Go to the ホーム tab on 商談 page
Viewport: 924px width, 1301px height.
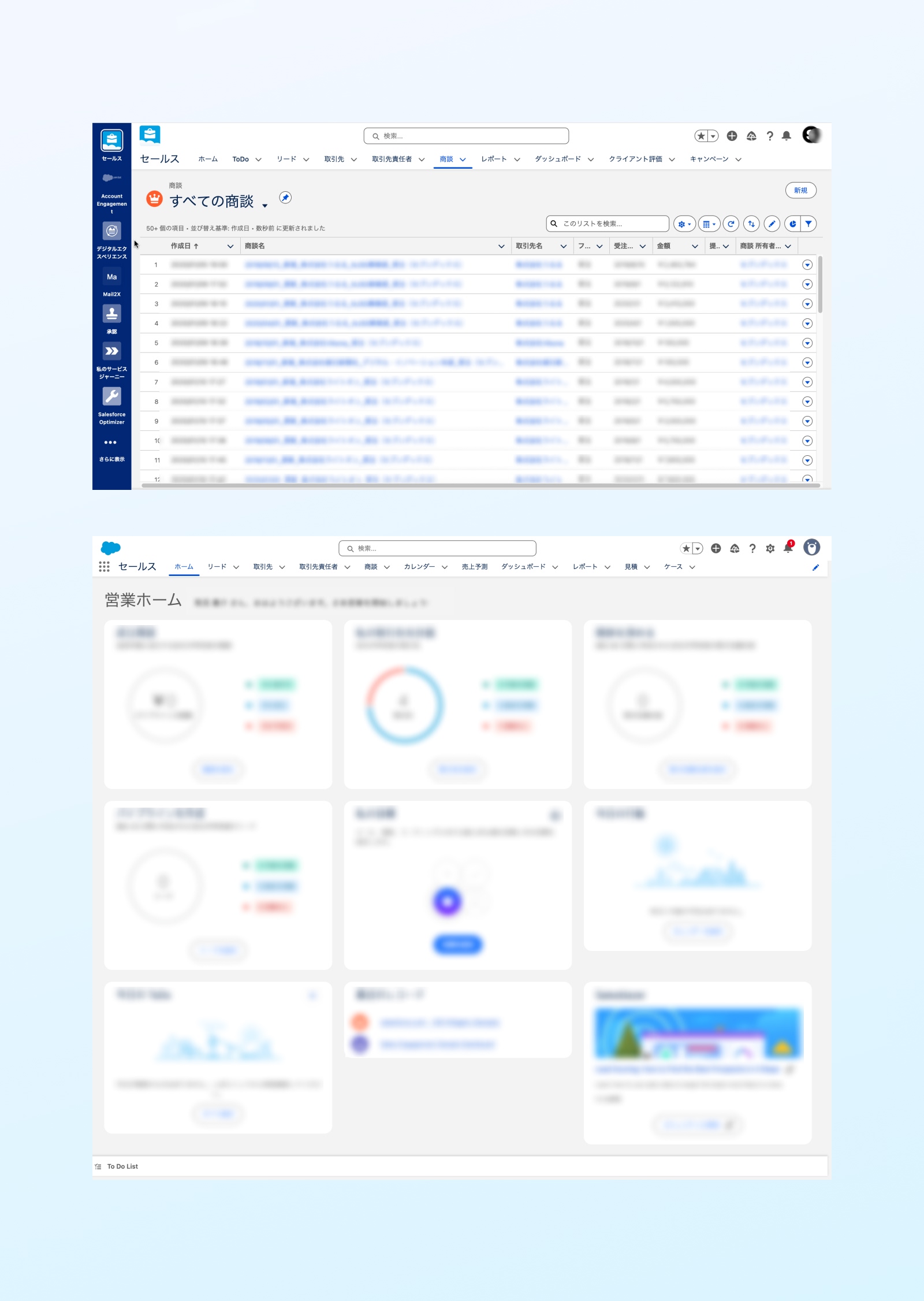pyautogui.click(x=208, y=159)
